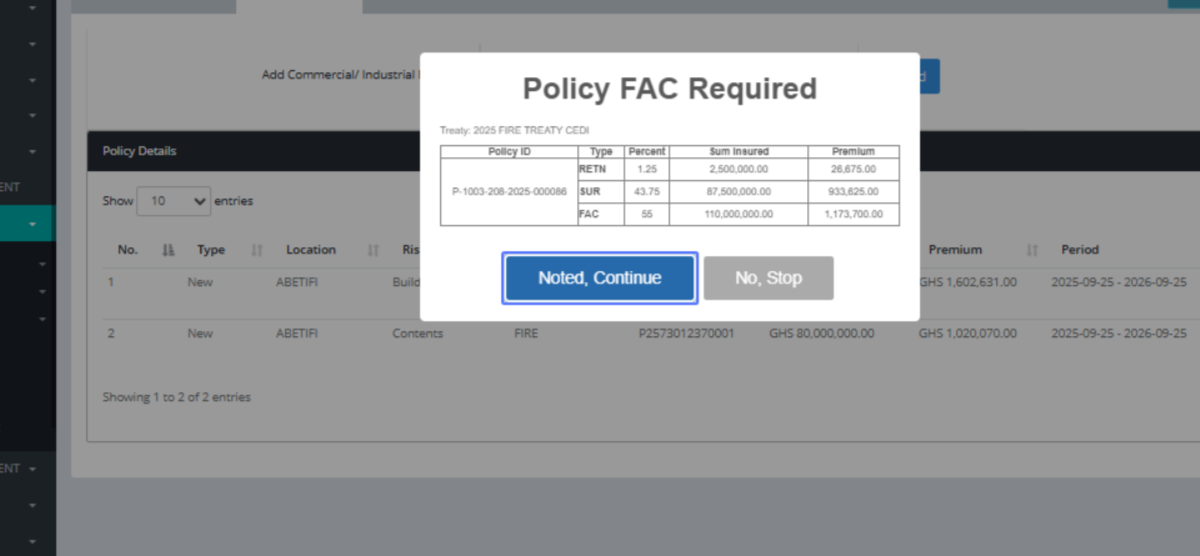This screenshot has width=1200, height=556.
Task: Click policy number P2573012370001
Action: 685,333
